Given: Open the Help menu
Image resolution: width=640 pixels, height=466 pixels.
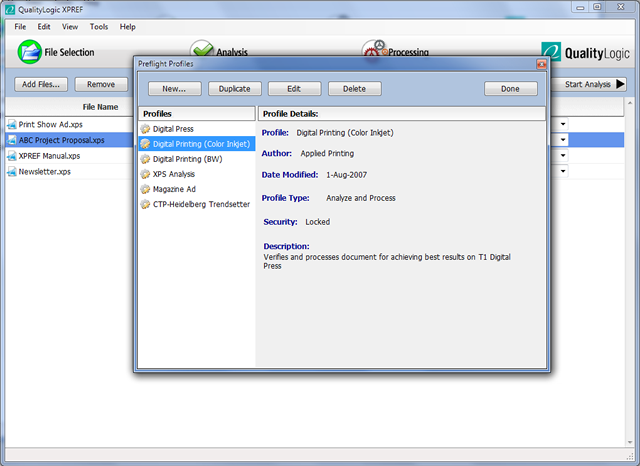Looking at the screenshot, I should click(x=127, y=27).
